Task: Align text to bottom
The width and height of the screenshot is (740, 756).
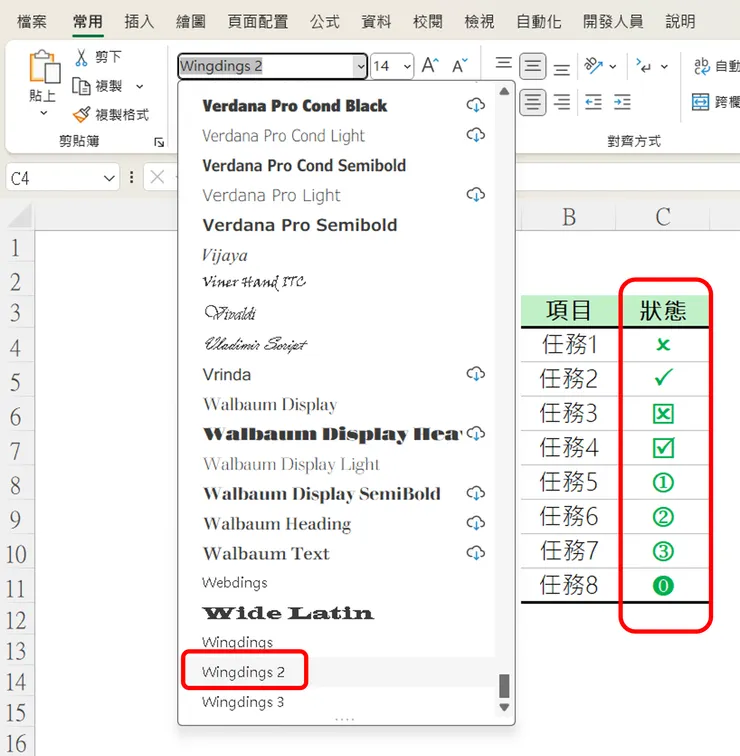Action: point(561,69)
